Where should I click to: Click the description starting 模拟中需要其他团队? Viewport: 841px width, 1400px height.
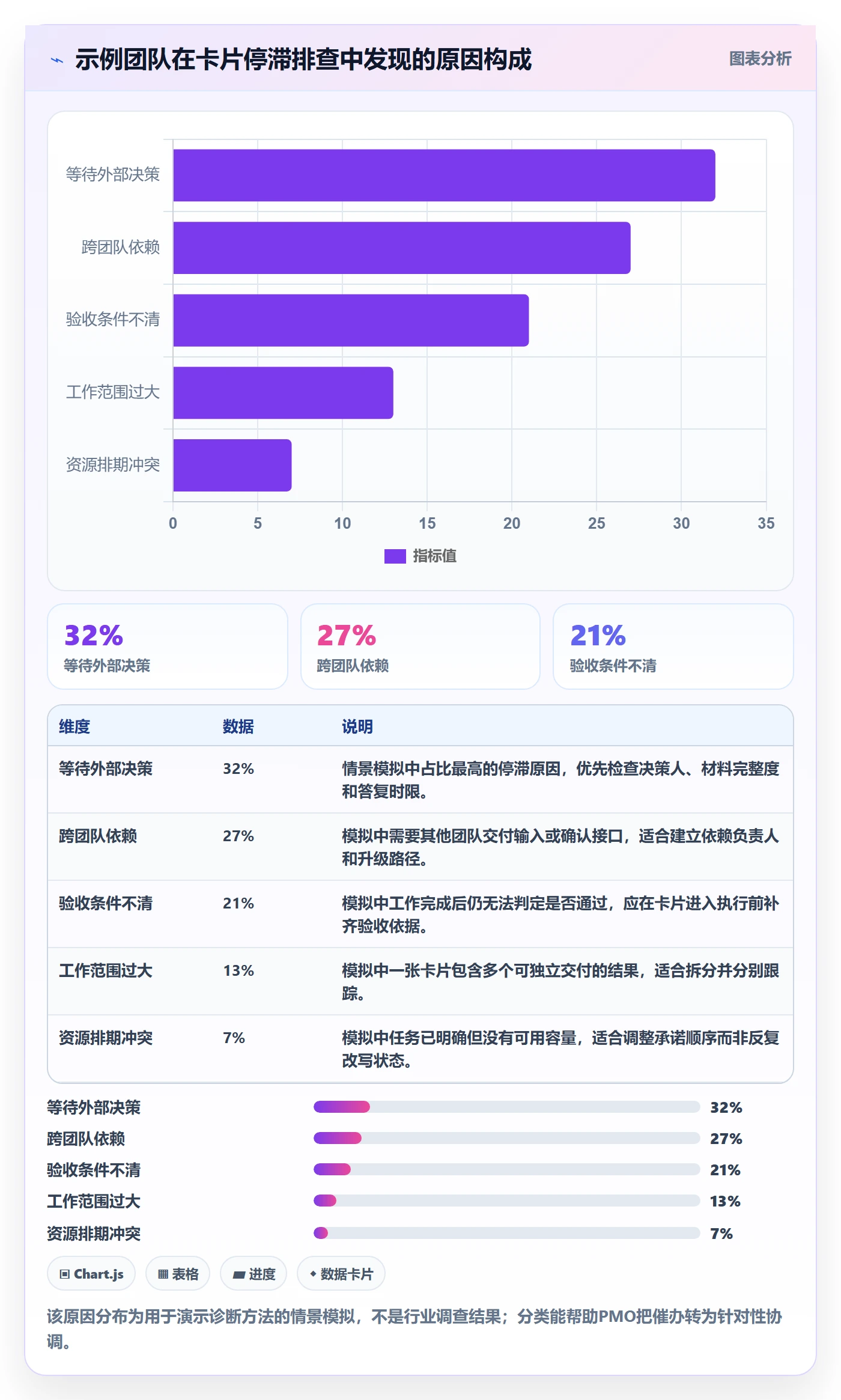pos(560,847)
